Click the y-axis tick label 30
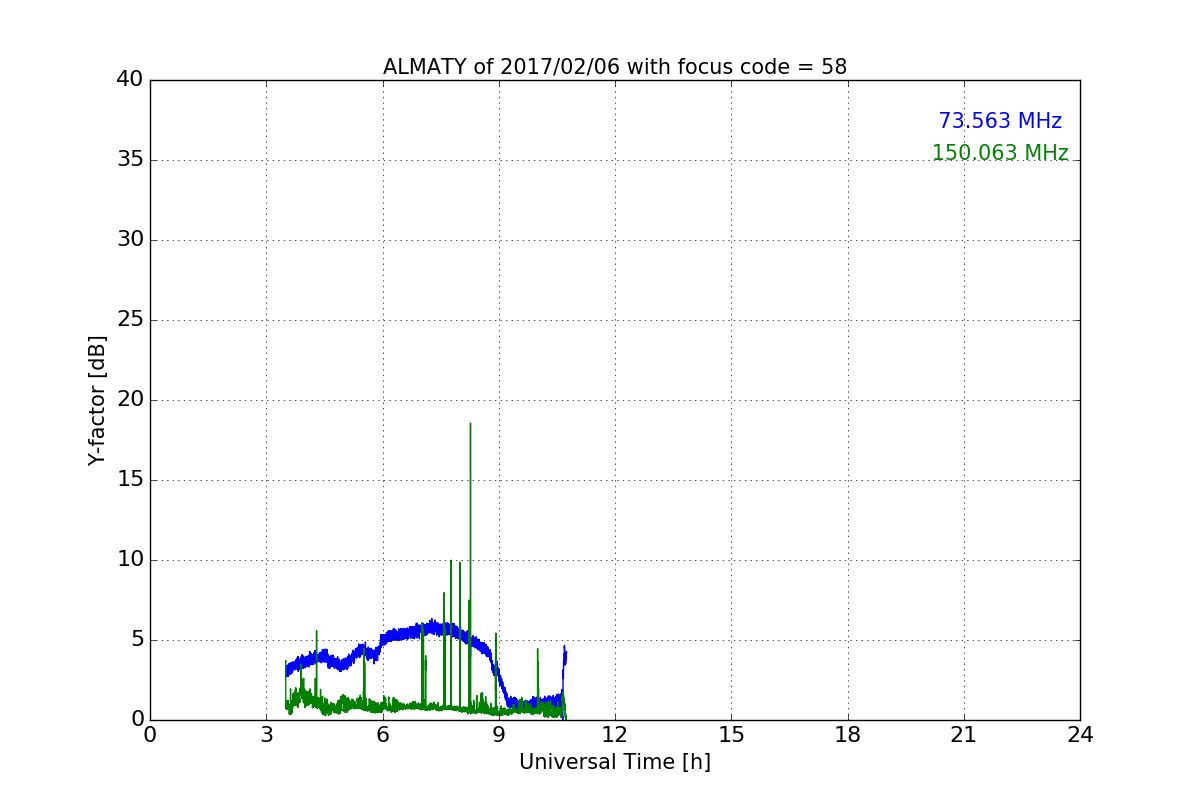This screenshot has width=1200, height=800. (130, 240)
